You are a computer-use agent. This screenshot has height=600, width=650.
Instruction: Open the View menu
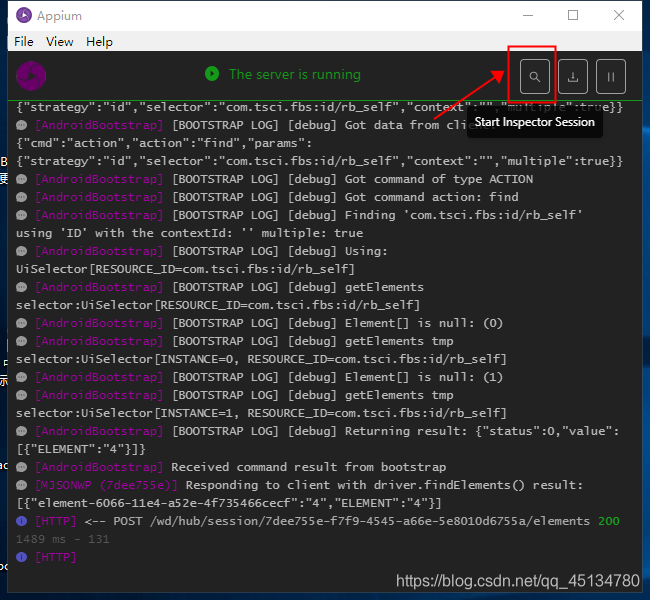(x=60, y=42)
